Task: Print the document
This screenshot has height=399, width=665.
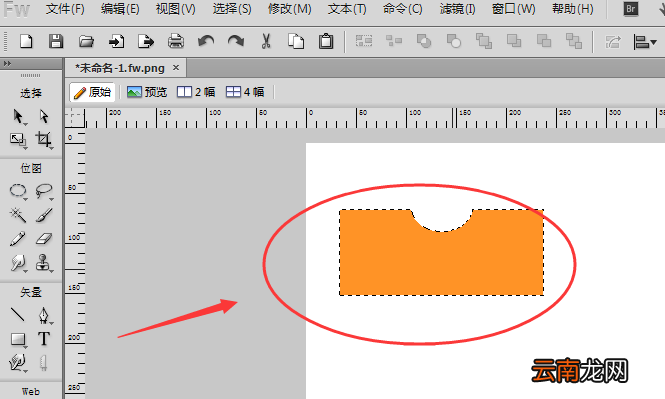Action: coord(176,41)
